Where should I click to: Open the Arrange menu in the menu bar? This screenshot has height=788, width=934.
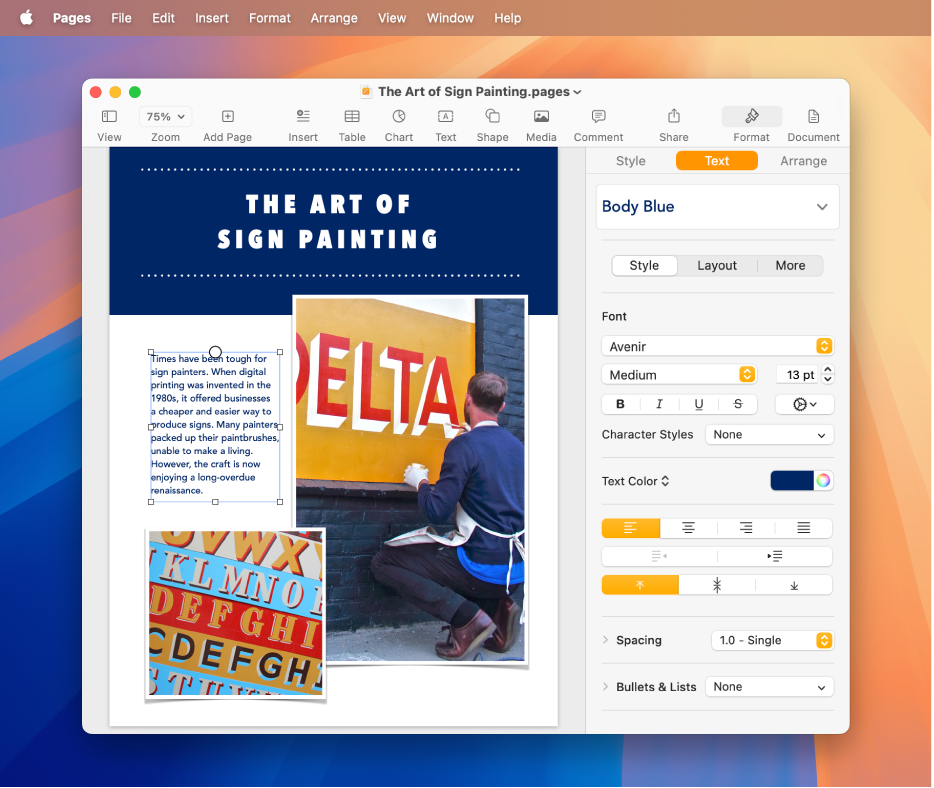click(334, 18)
